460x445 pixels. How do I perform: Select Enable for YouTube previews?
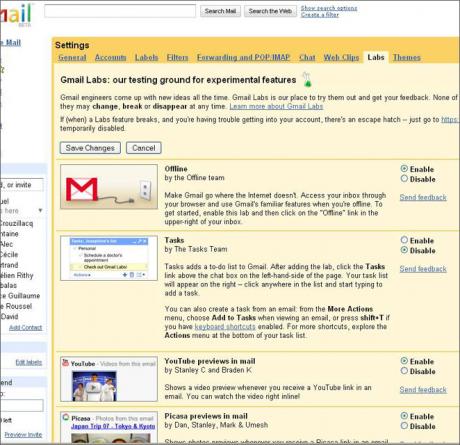pyautogui.click(x=404, y=361)
